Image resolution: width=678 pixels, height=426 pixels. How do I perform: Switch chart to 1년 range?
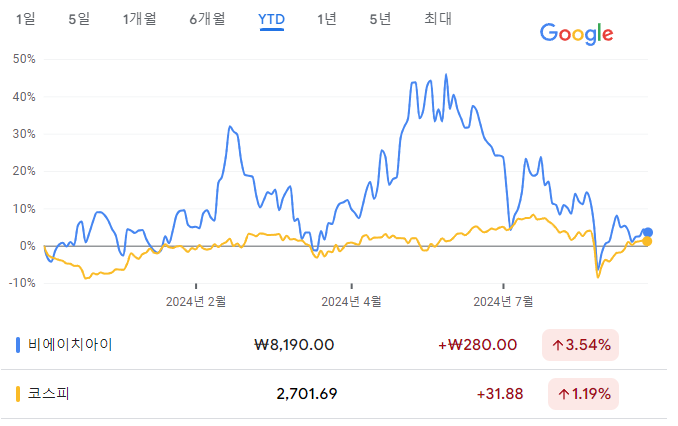(x=326, y=19)
